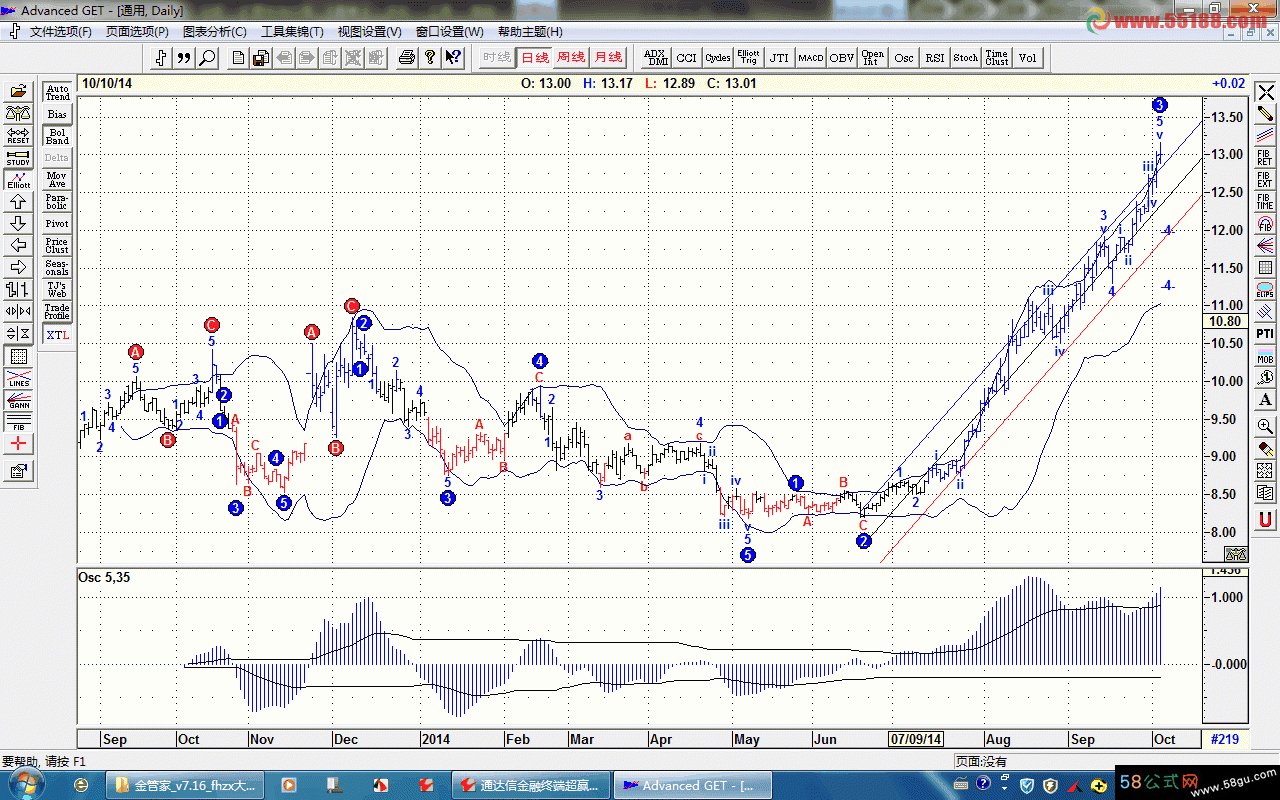The height and width of the screenshot is (800, 1280).
Task: Select the FIB tool in left toolbar
Action: [x=18, y=422]
